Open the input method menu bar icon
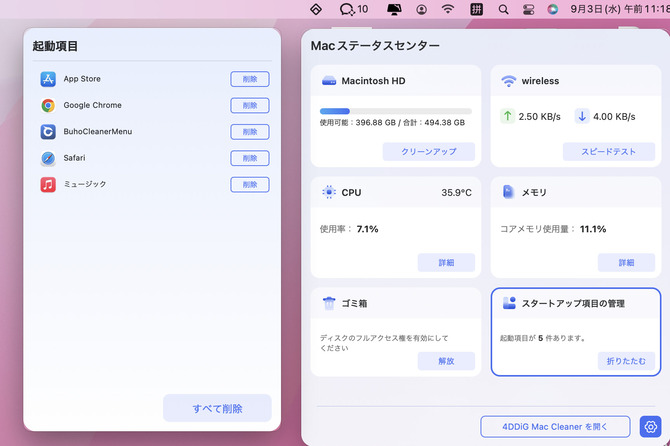Screen dimensions: 670x446 point(476,9)
